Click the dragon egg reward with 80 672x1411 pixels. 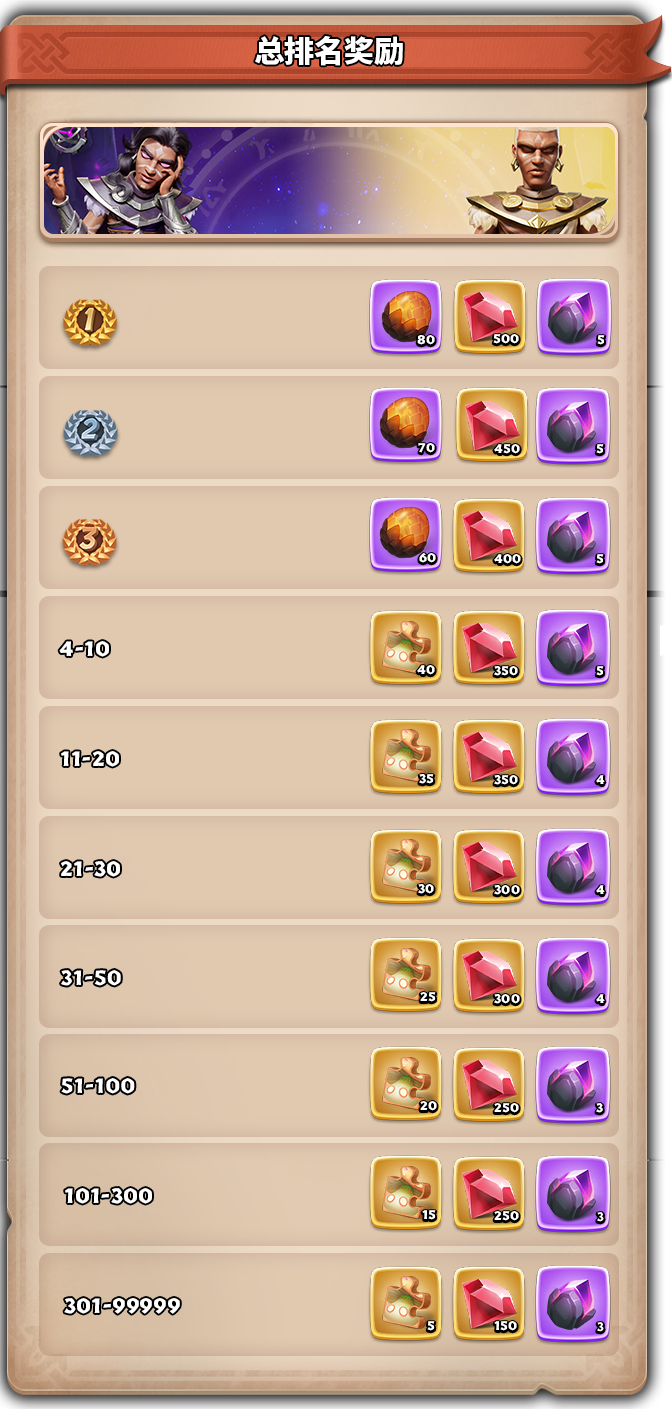pos(406,317)
